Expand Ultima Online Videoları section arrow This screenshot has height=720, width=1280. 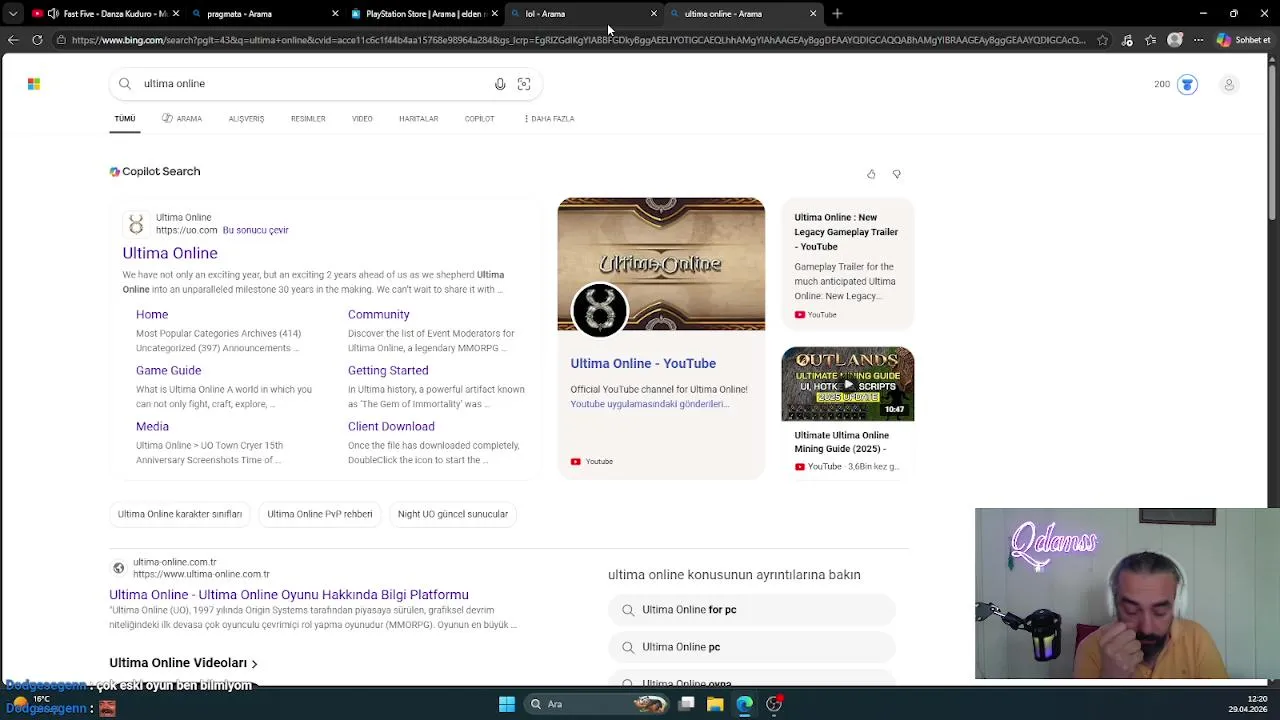(254, 664)
